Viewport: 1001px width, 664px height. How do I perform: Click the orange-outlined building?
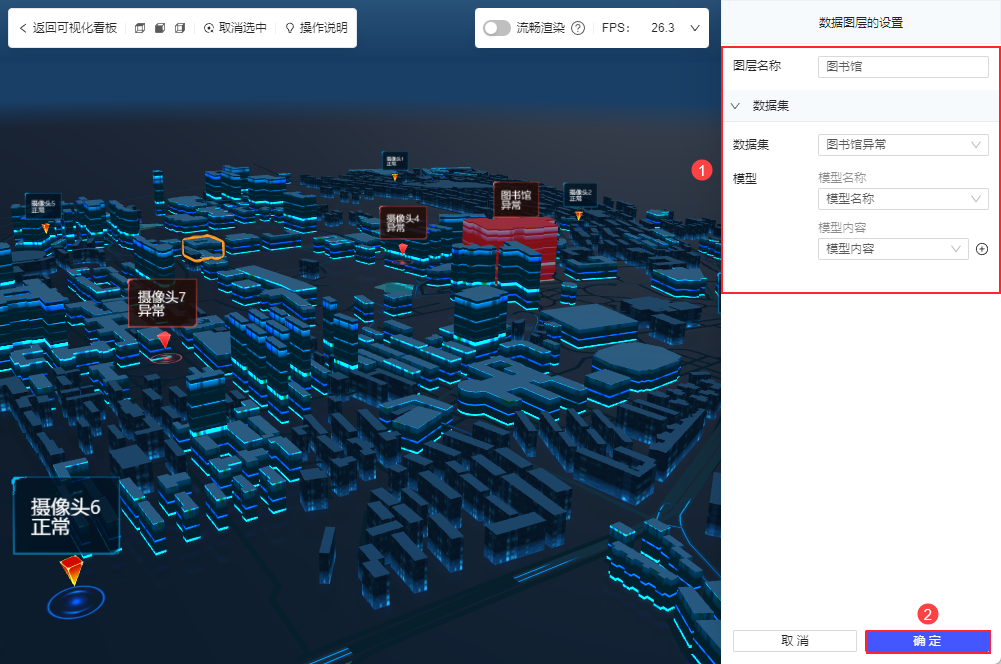coord(203,248)
